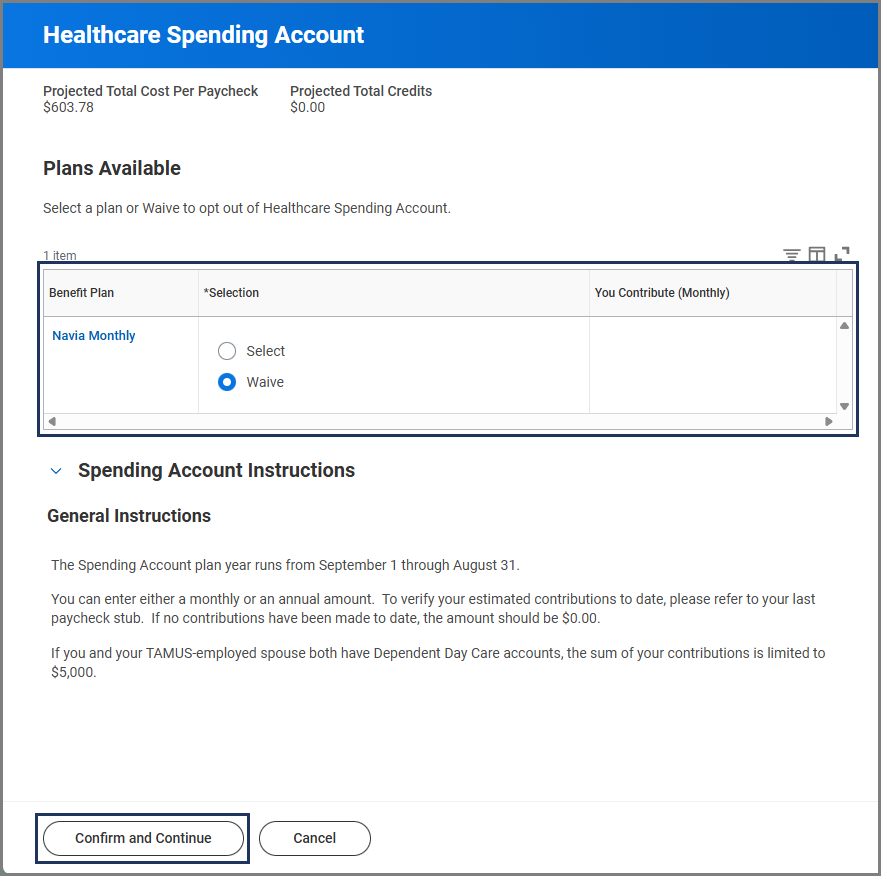Click the scroll-down arrow in the table
The image size is (881, 876).
coord(844,406)
